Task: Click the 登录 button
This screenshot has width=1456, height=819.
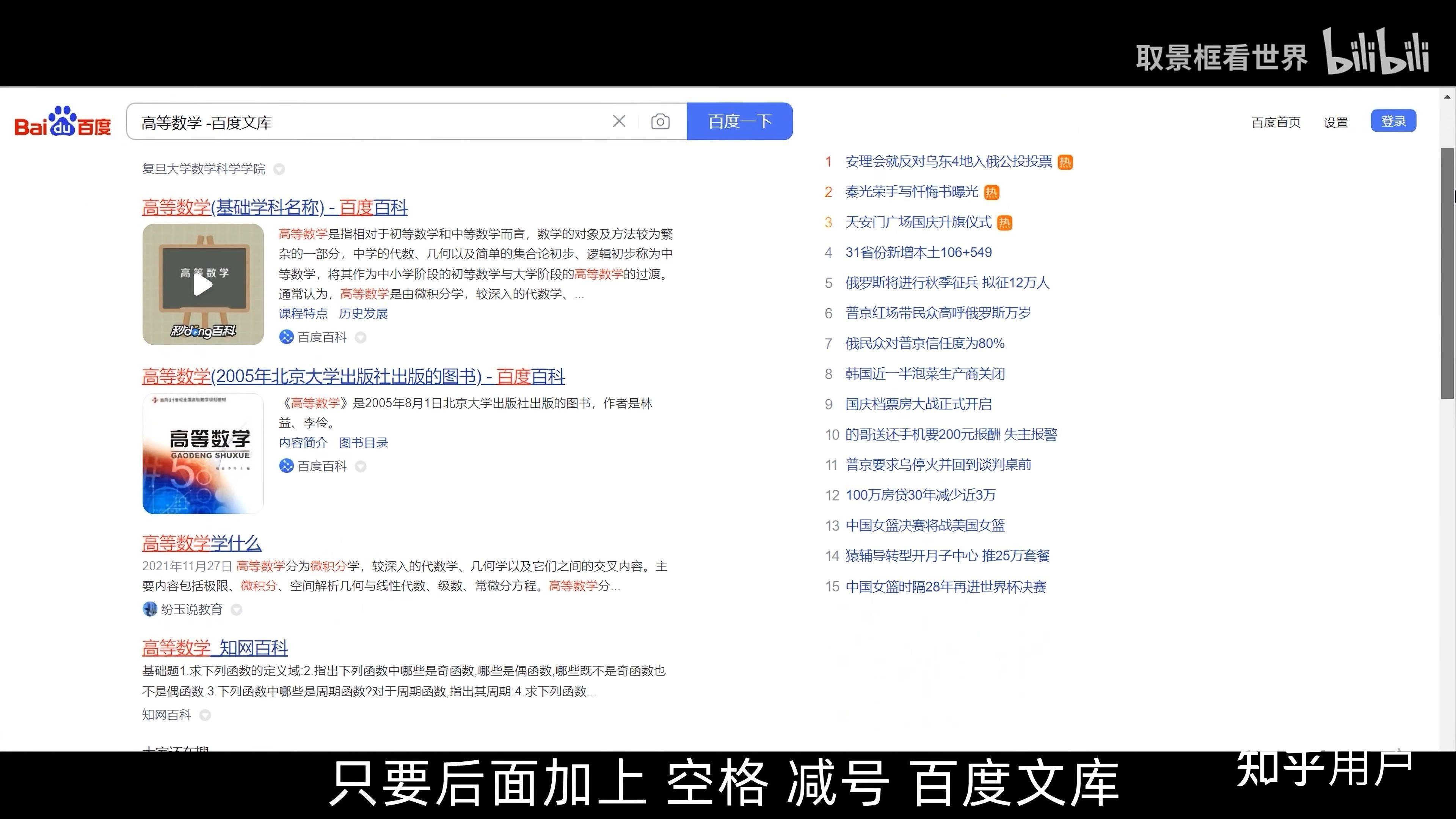Action: [x=1393, y=121]
